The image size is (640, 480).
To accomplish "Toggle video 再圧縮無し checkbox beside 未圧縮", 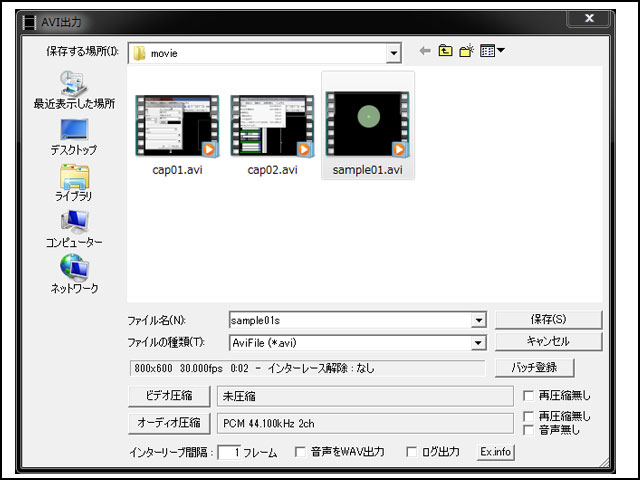I will (x=528, y=396).
